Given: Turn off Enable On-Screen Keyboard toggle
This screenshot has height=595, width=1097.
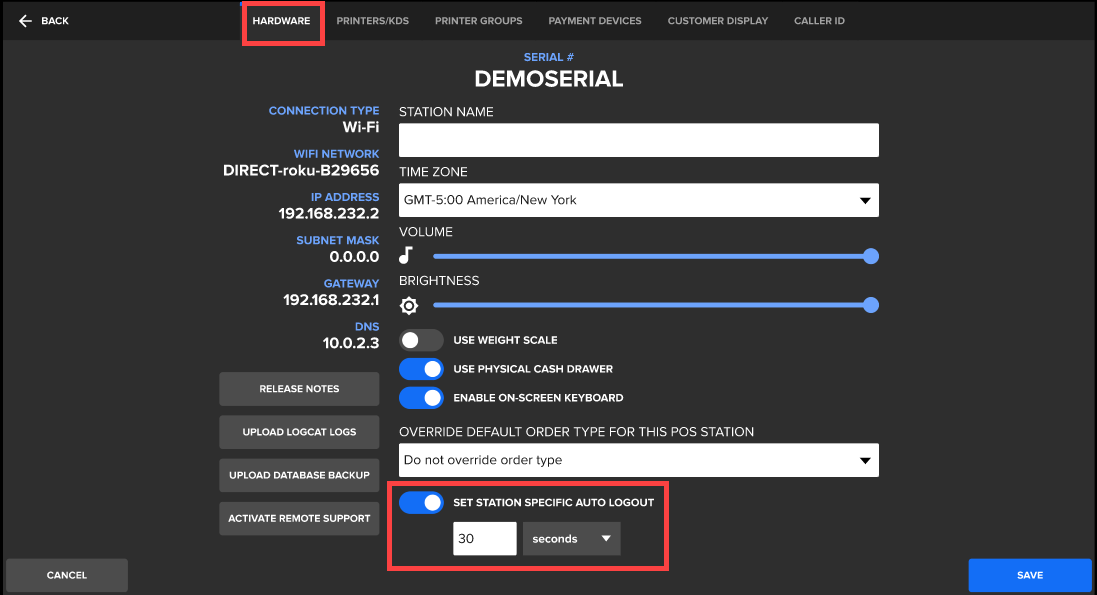Looking at the screenshot, I should click(x=421, y=398).
